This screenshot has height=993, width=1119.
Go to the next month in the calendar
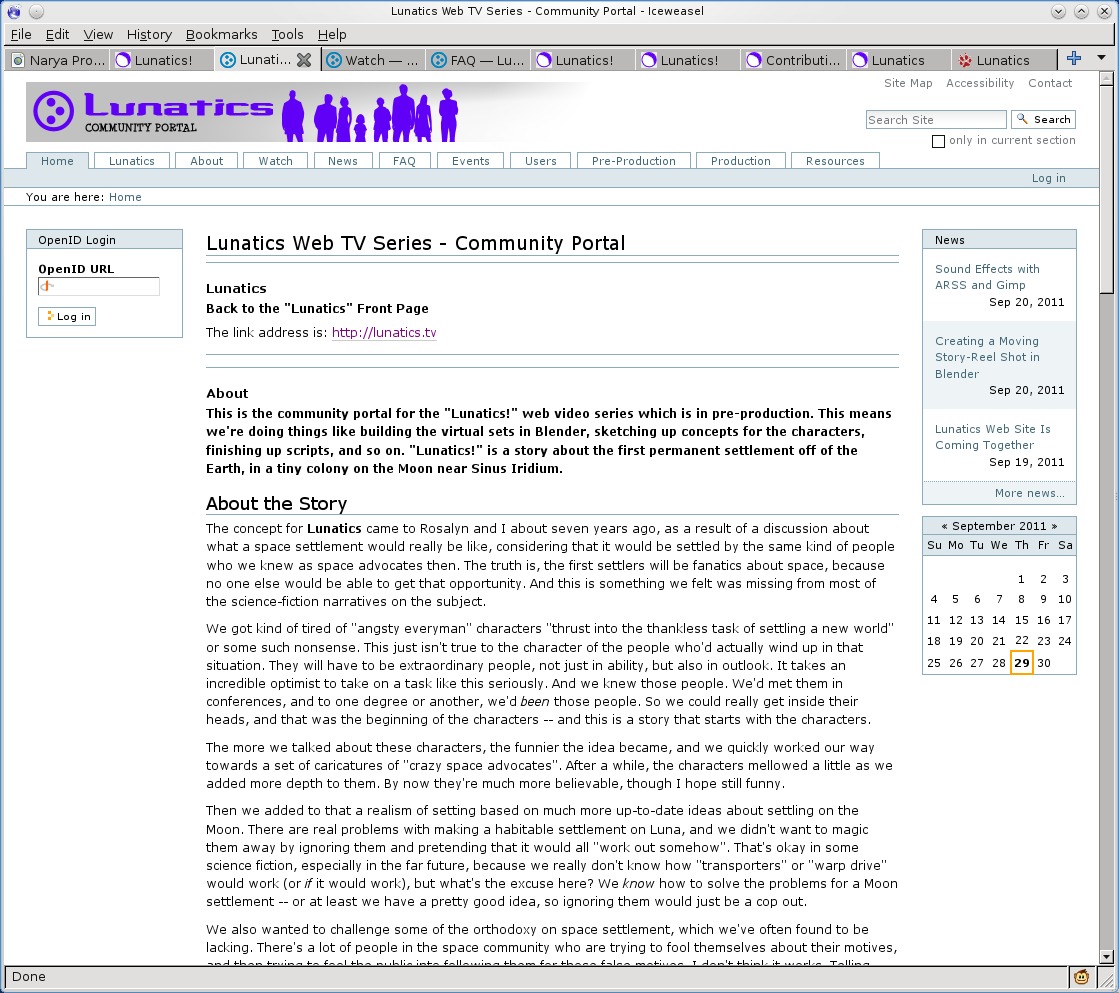tap(1054, 526)
